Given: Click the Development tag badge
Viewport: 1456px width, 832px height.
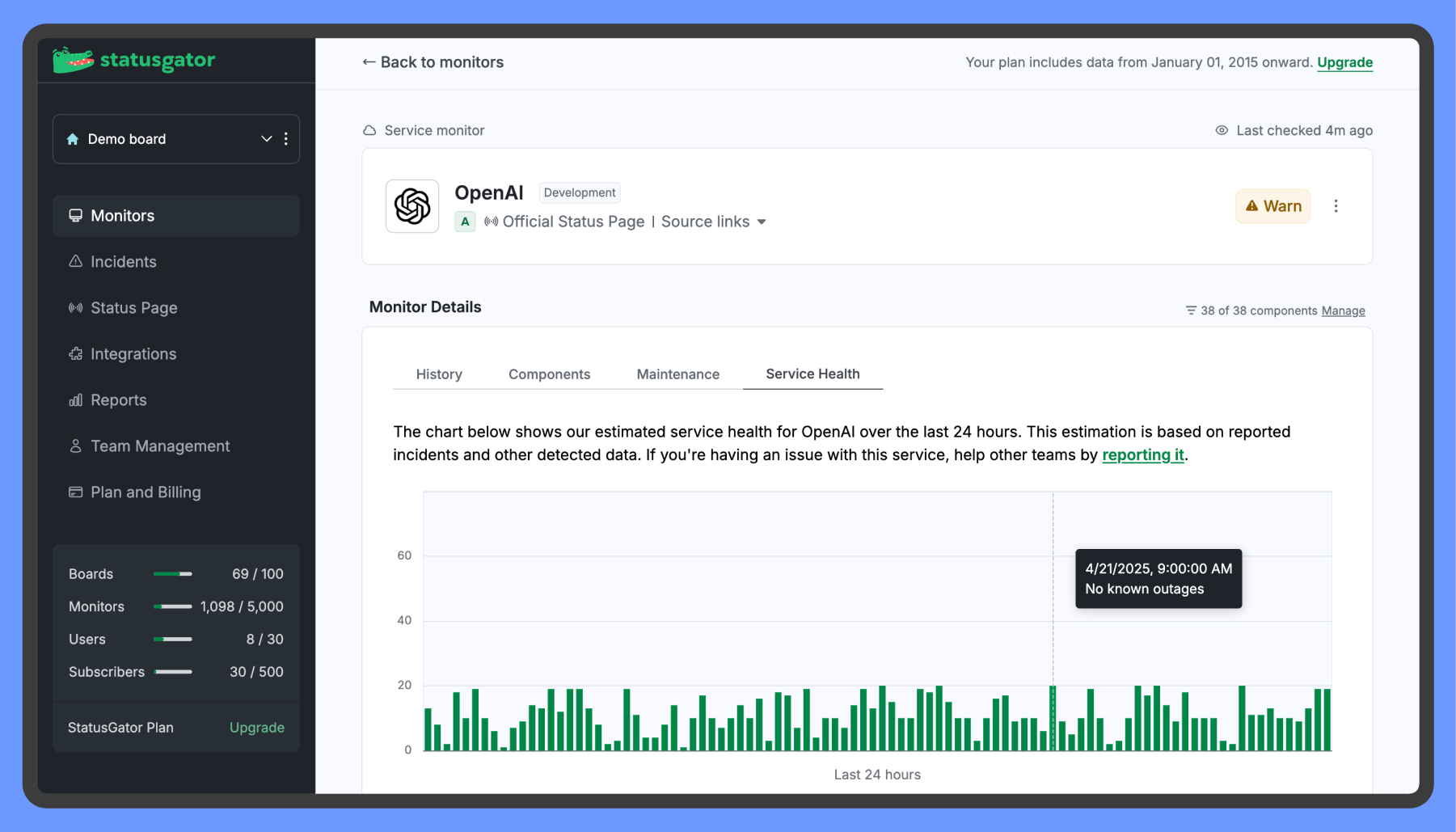Looking at the screenshot, I should point(580,192).
